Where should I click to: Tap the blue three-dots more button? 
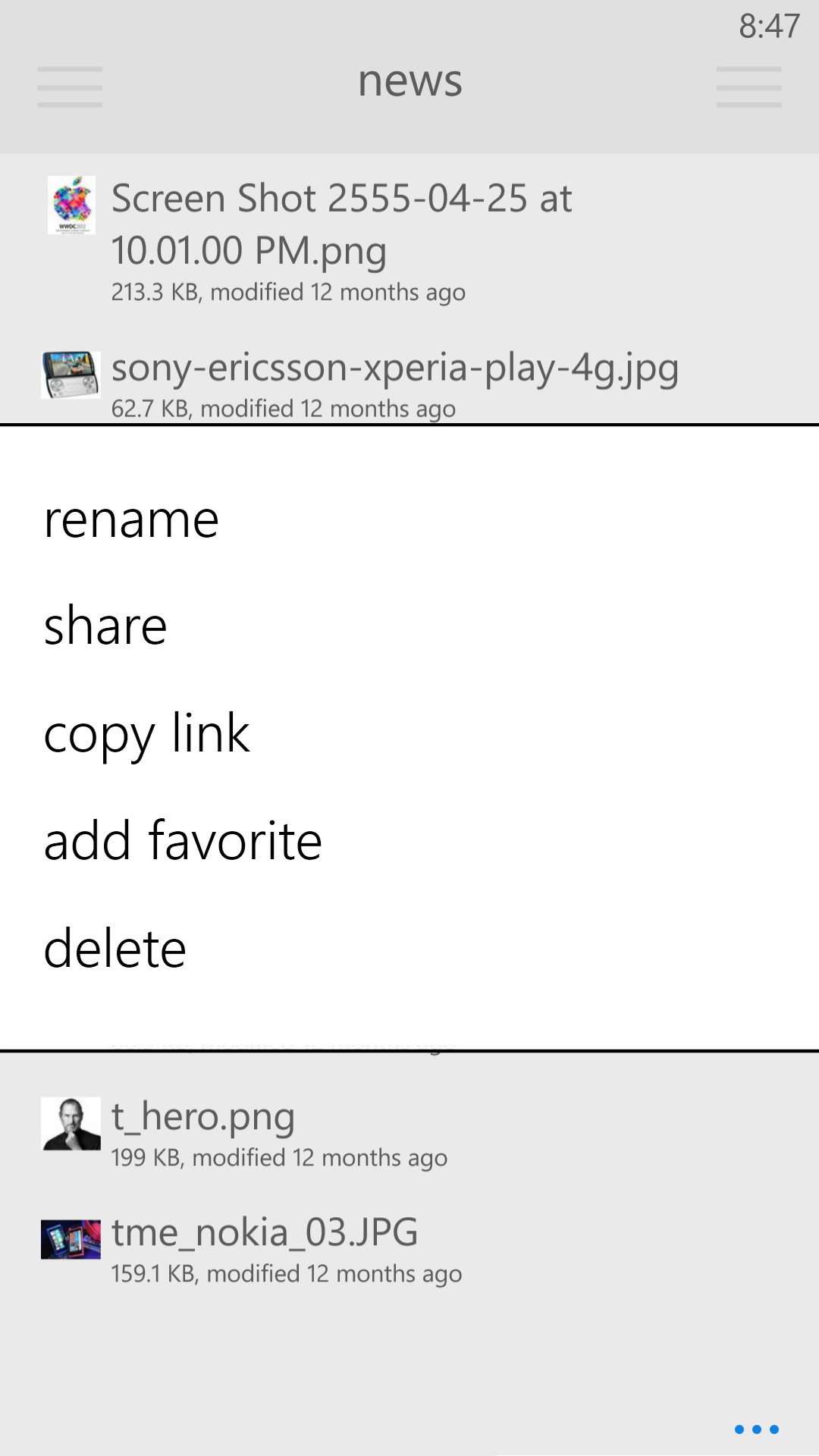[x=756, y=1429]
